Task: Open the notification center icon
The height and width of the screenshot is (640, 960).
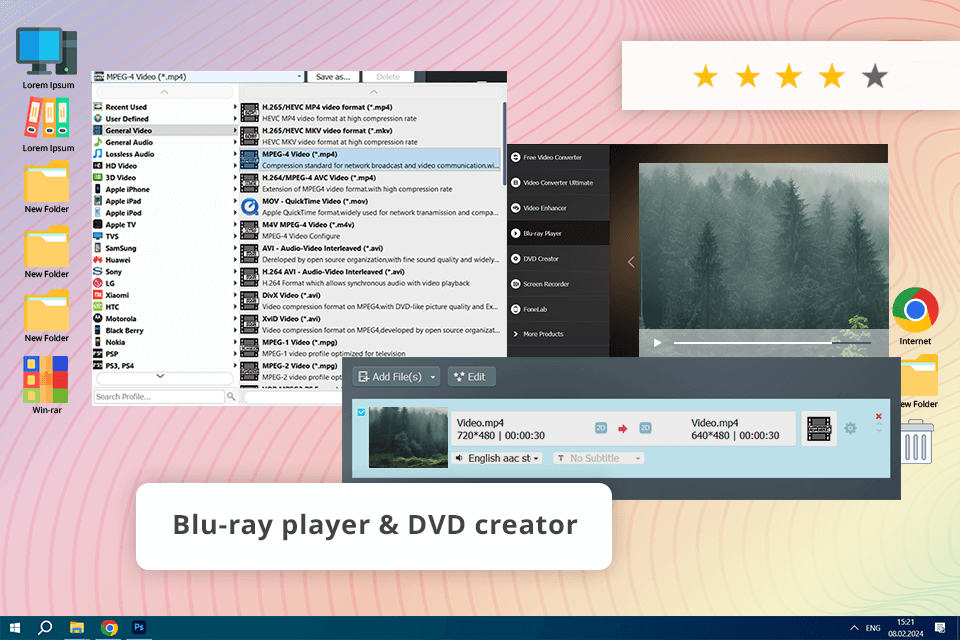Action: [940, 628]
